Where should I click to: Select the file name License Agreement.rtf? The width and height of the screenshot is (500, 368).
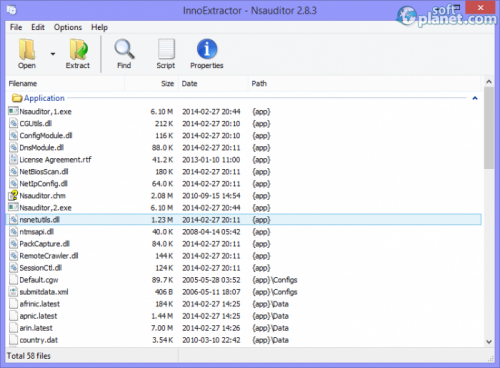tap(55, 160)
